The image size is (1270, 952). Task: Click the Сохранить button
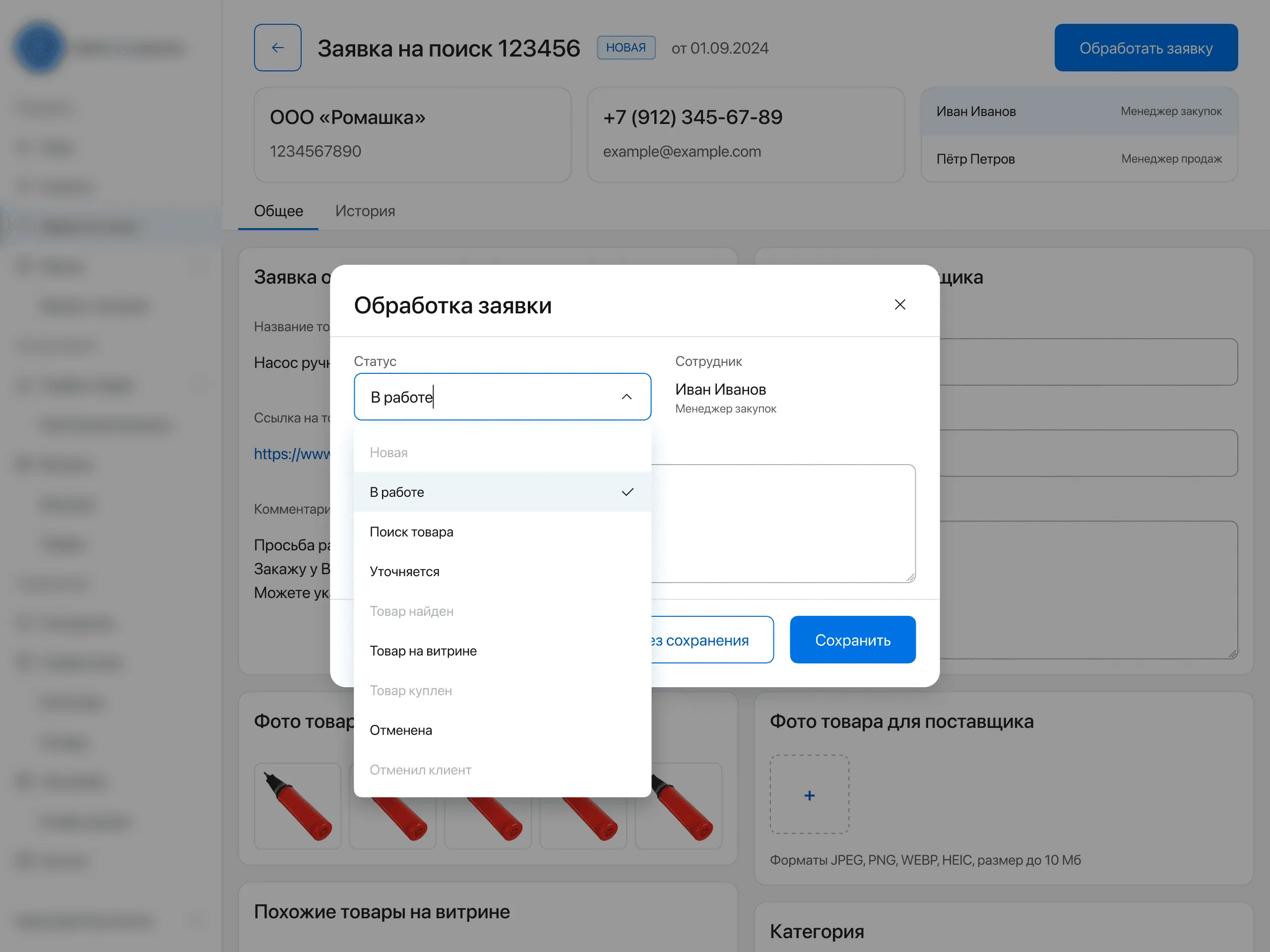click(x=853, y=640)
